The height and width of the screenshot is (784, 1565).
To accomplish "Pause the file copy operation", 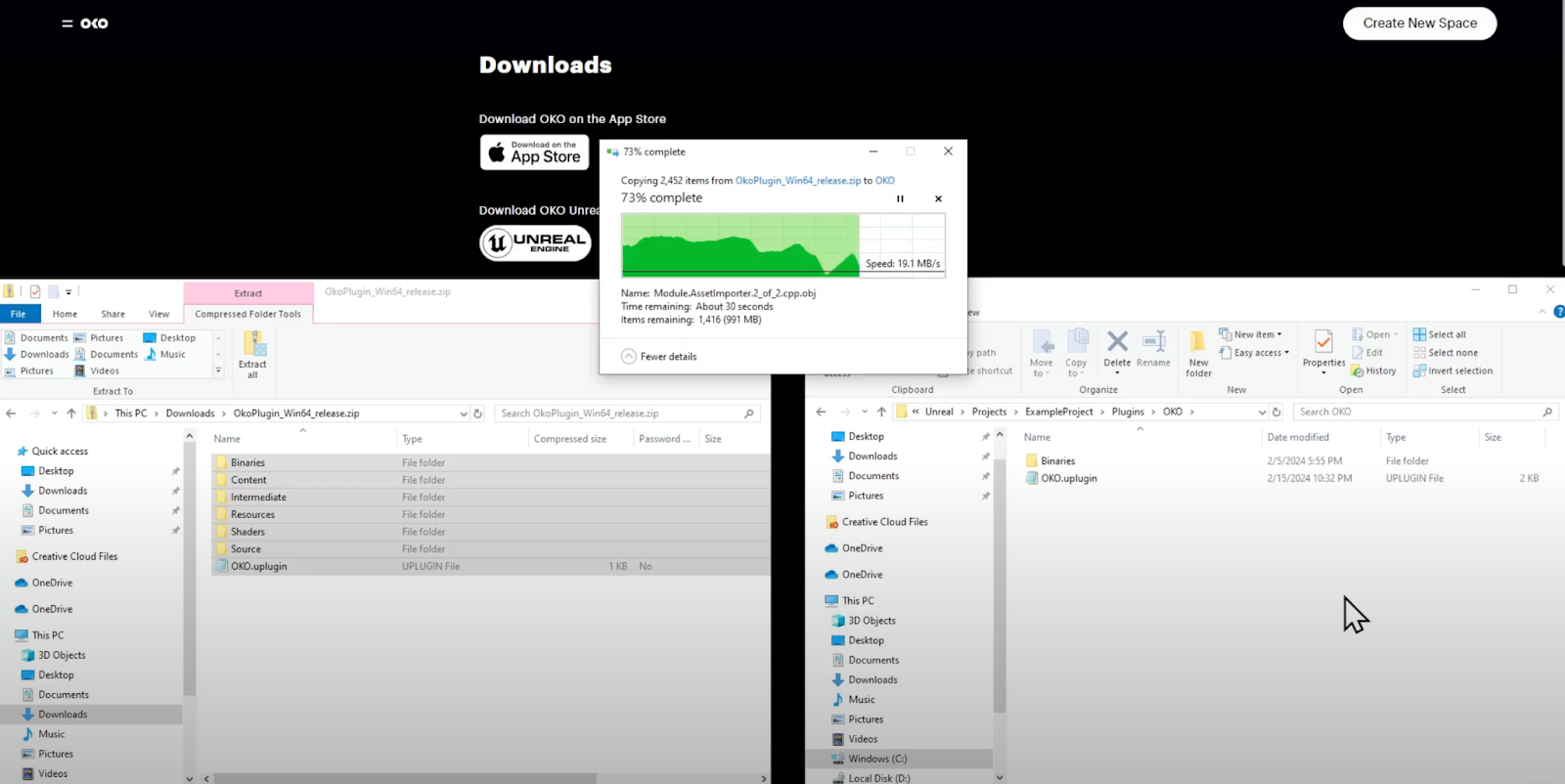I will click(900, 198).
